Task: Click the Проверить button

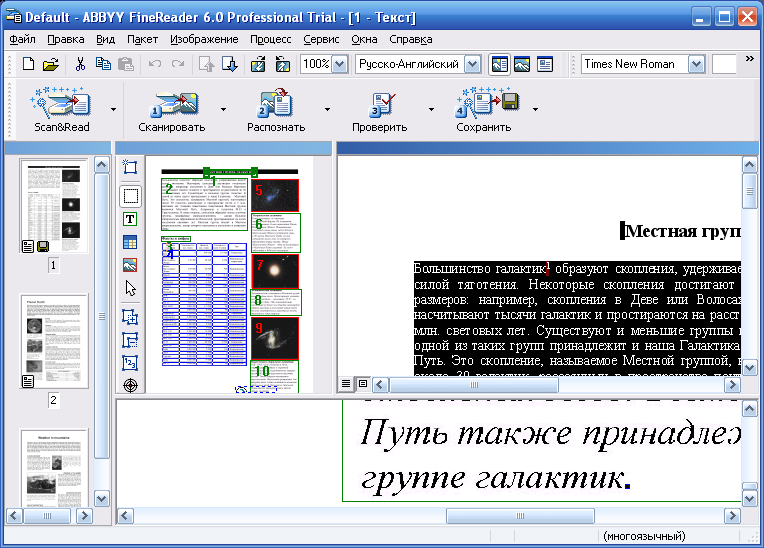Action: (x=380, y=110)
